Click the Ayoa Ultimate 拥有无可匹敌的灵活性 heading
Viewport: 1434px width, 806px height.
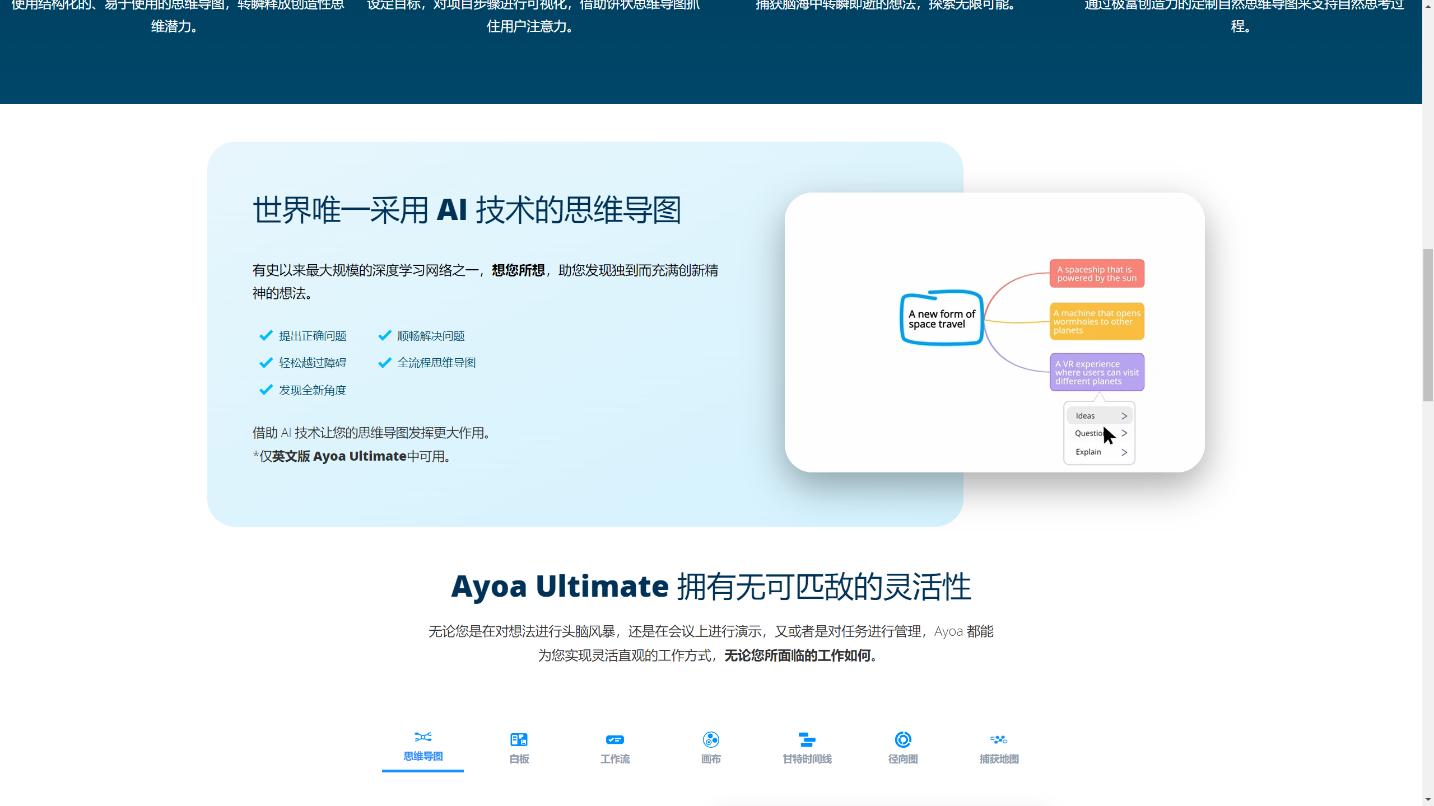(711, 586)
